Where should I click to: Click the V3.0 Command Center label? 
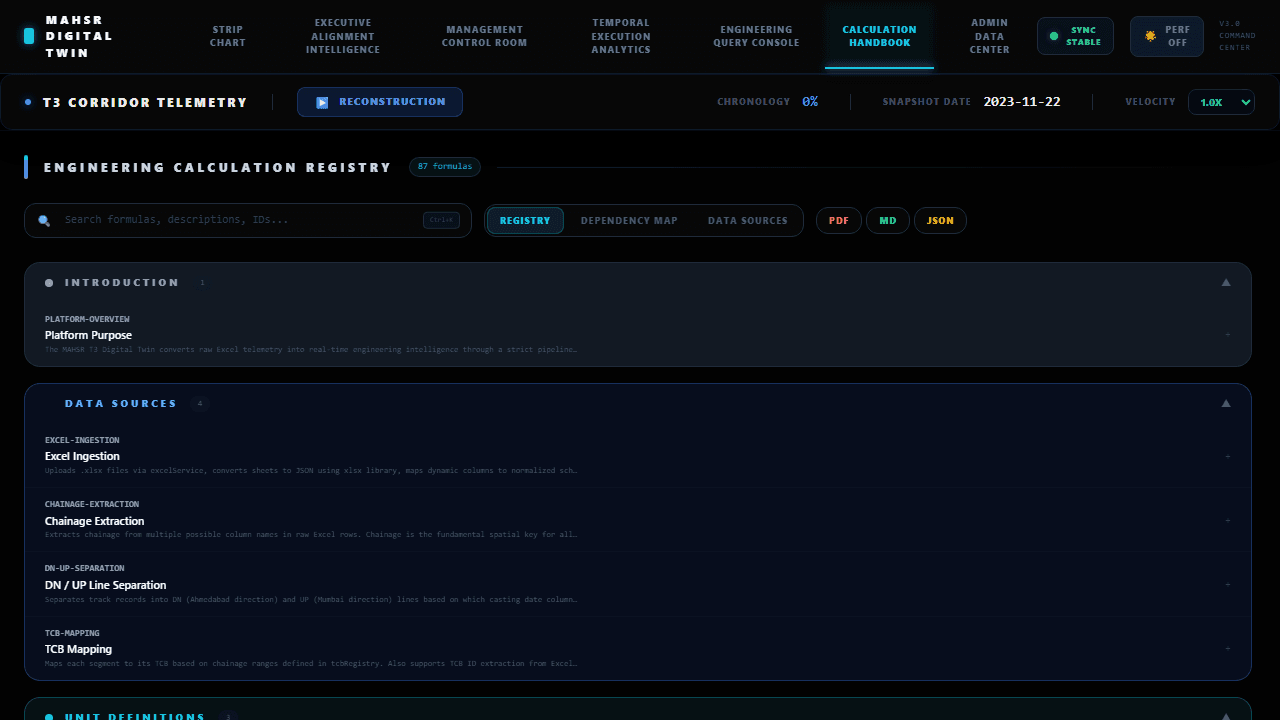(x=1235, y=36)
